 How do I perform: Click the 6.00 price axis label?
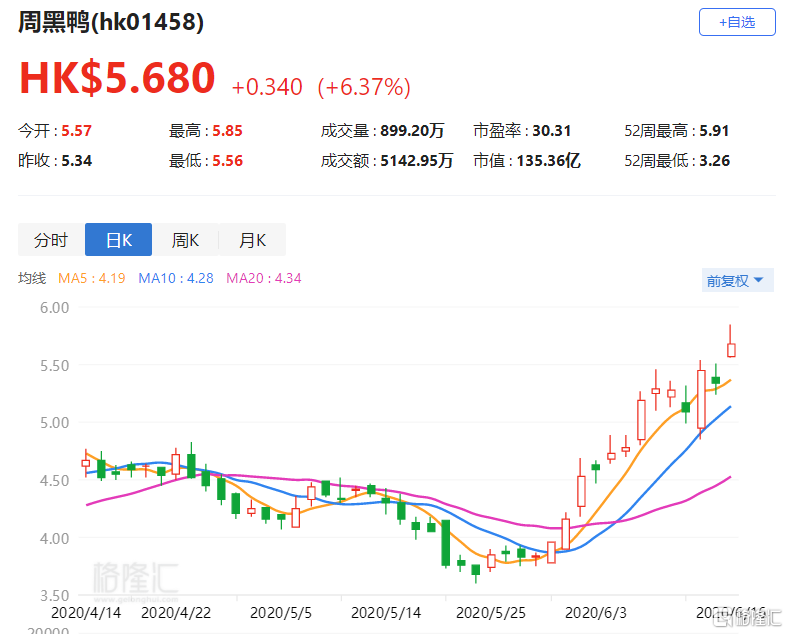coord(54,308)
